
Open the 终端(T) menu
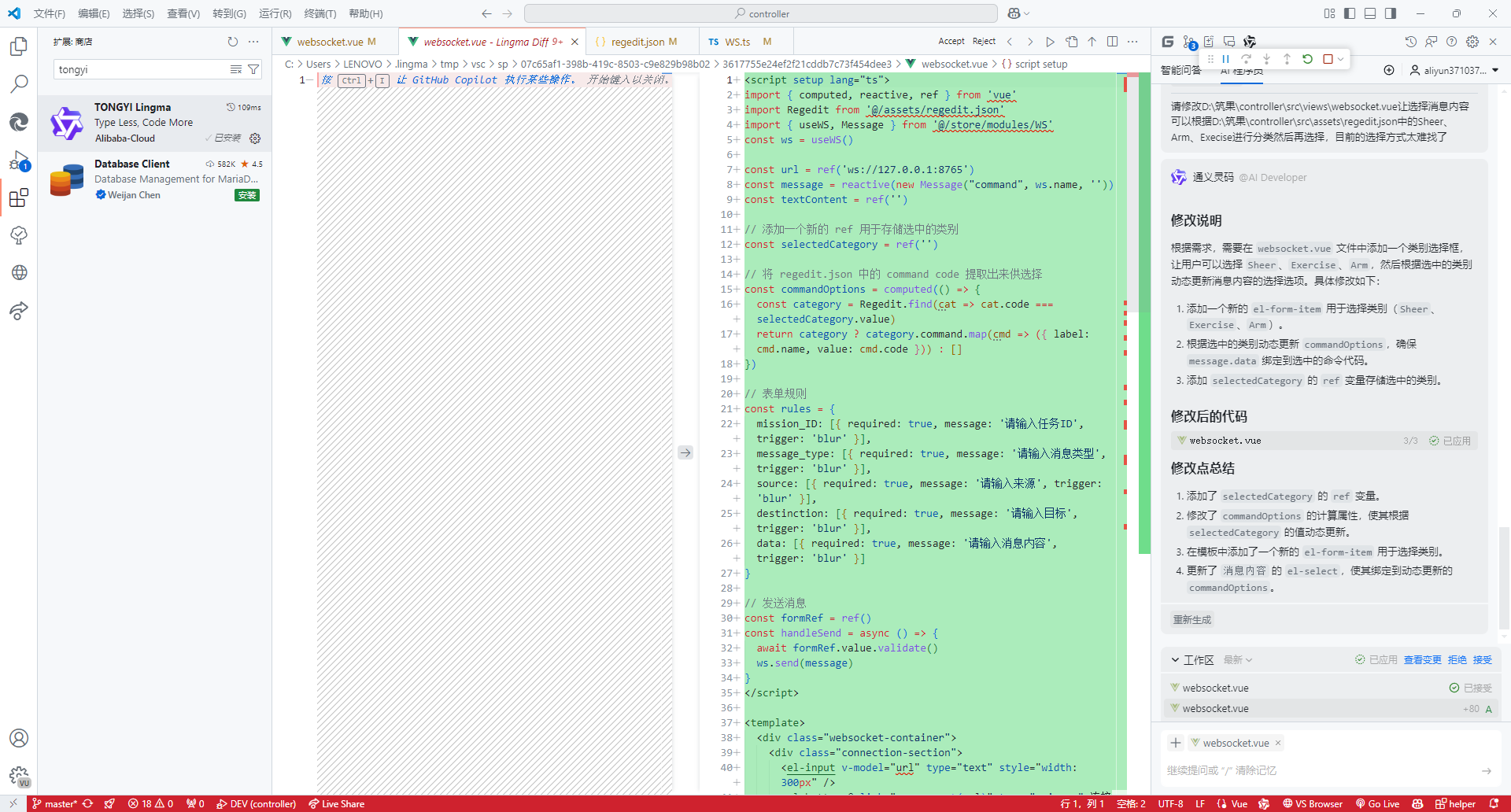coord(320,13)
